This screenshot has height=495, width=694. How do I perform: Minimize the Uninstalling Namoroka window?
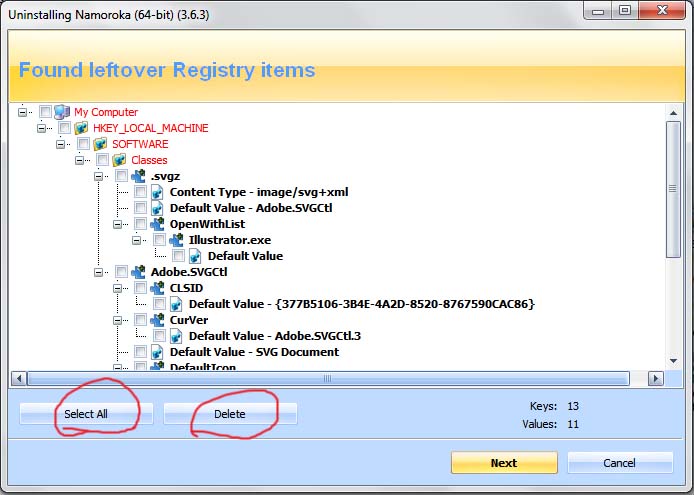click(598, 10)
